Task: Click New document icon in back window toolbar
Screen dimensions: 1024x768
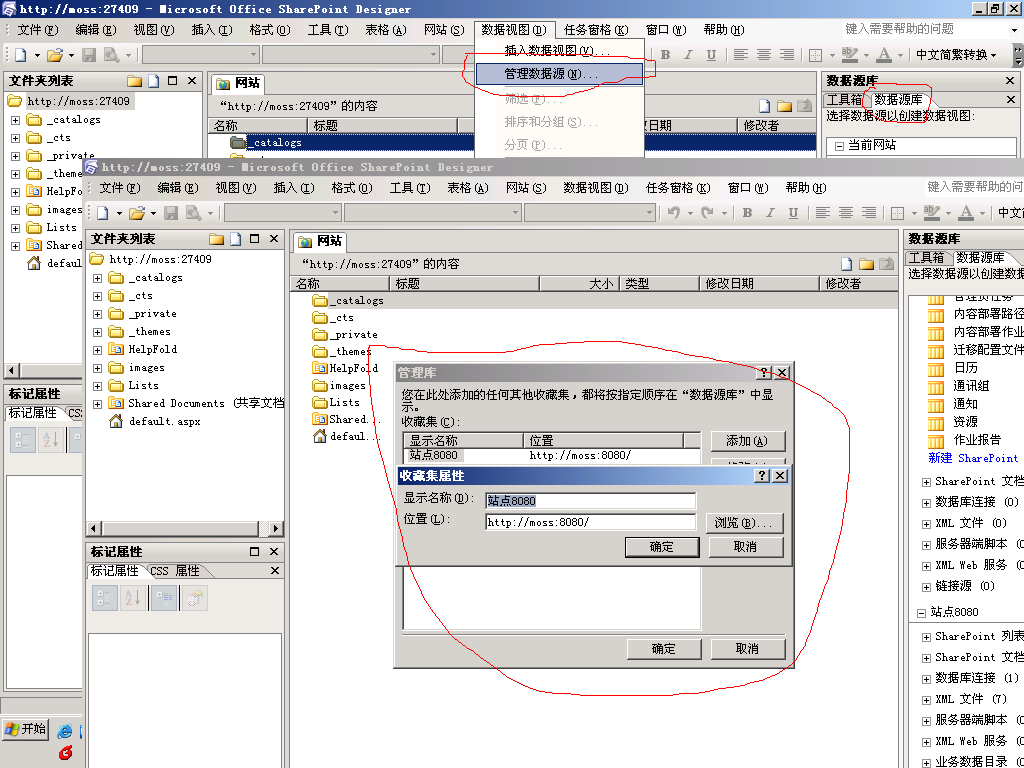Action: 20,55
